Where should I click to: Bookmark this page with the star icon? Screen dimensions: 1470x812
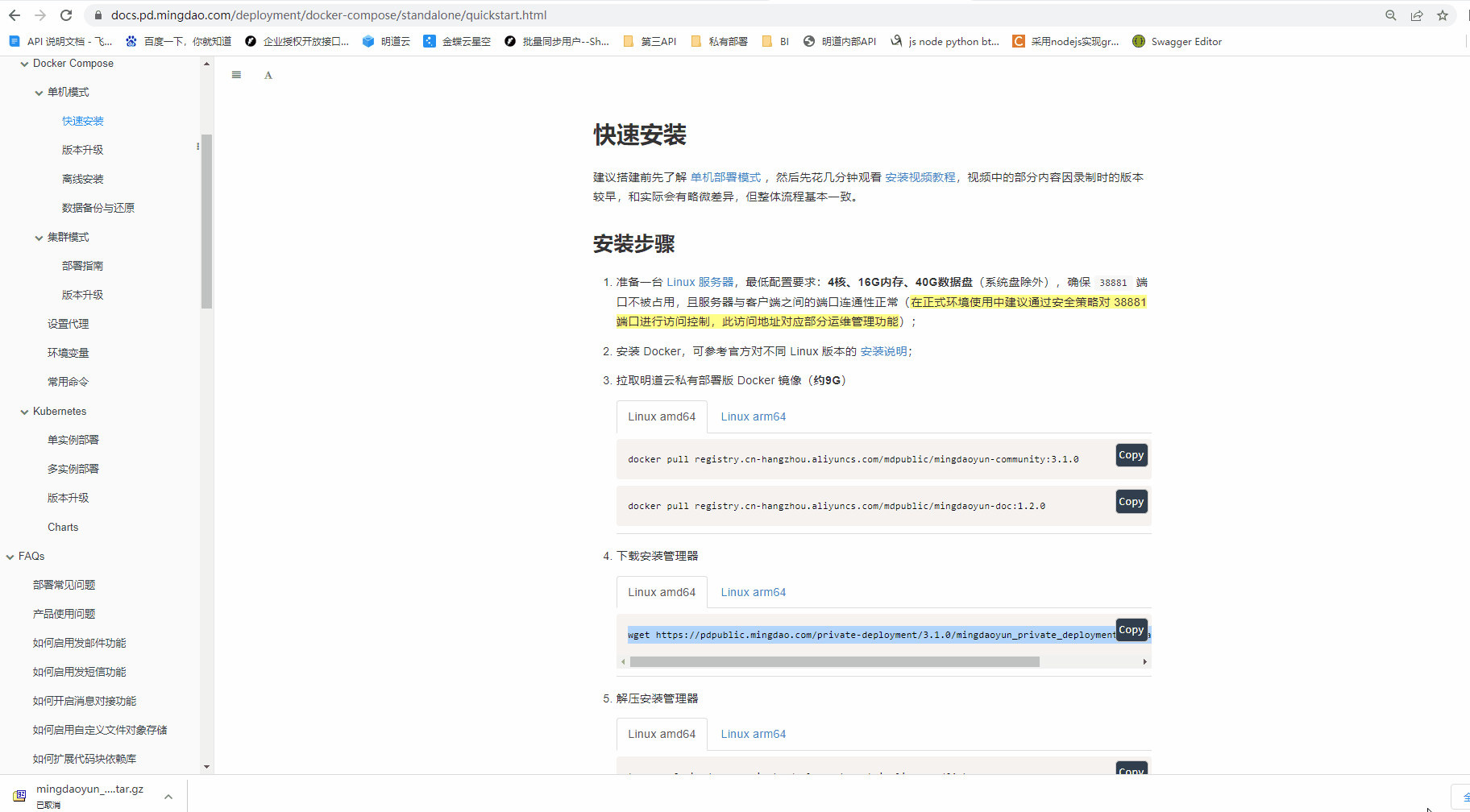point(1443,15)
